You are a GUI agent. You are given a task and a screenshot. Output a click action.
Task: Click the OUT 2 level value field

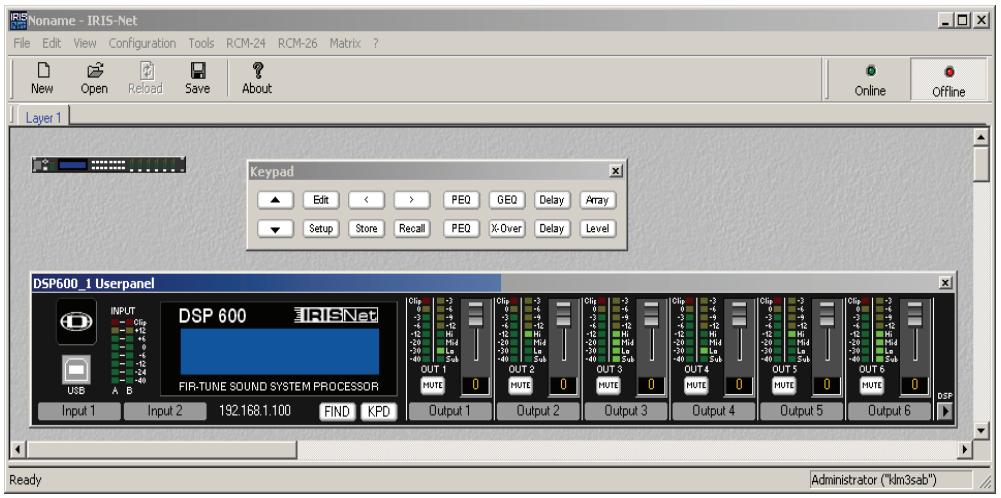click(562, 385)
